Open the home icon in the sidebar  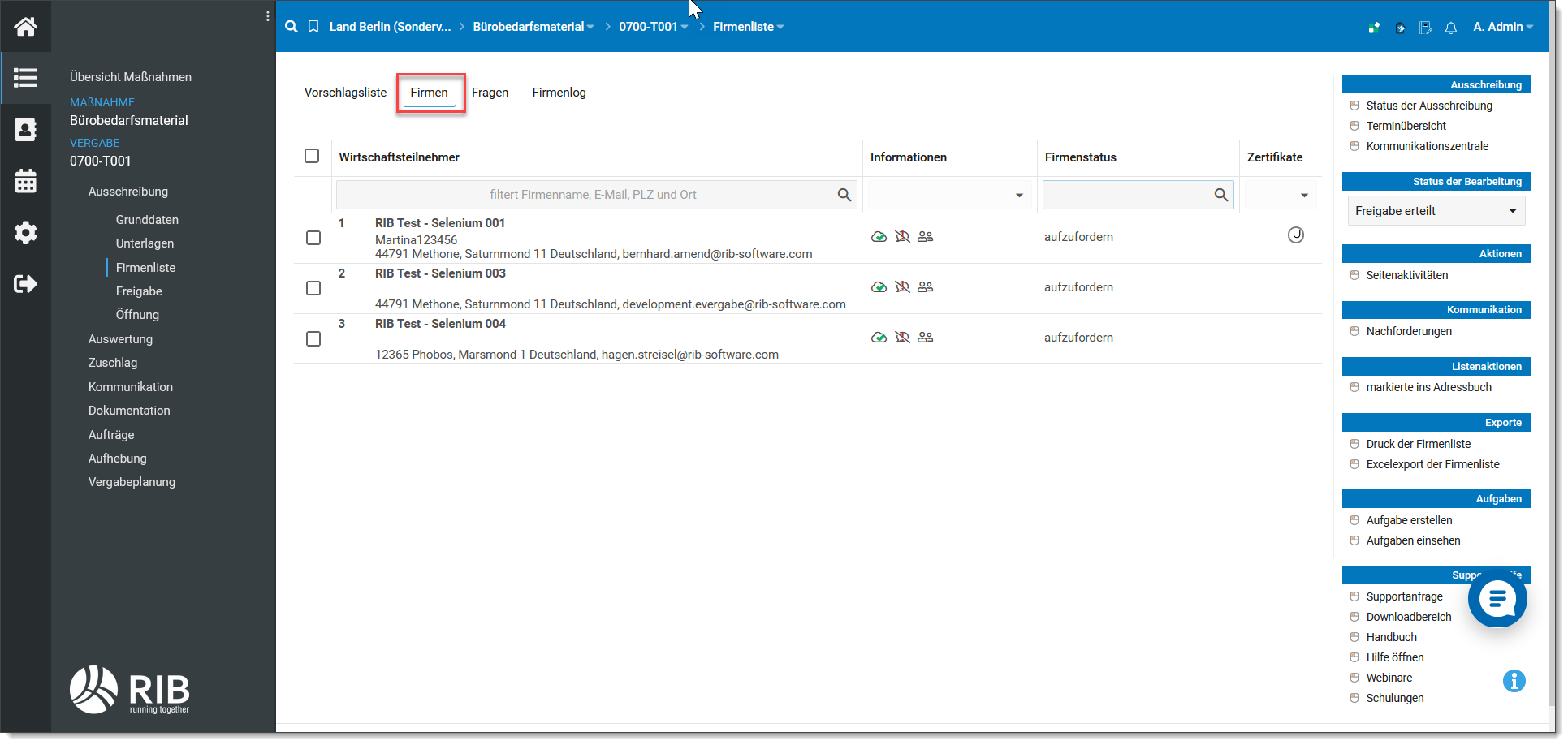(x=25, y=27)
